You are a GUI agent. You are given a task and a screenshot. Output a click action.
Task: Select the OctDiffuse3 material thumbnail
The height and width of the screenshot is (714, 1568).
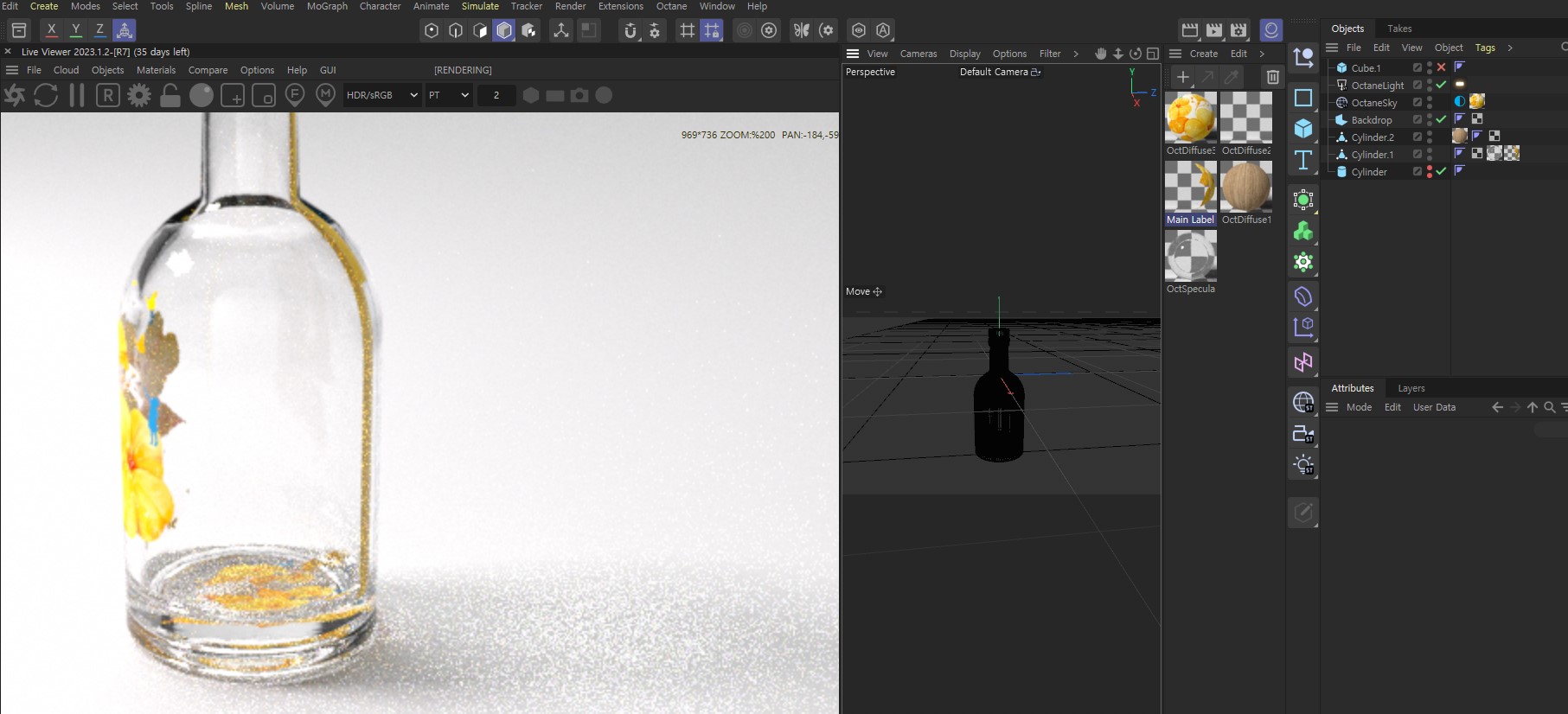(1191, 118)
